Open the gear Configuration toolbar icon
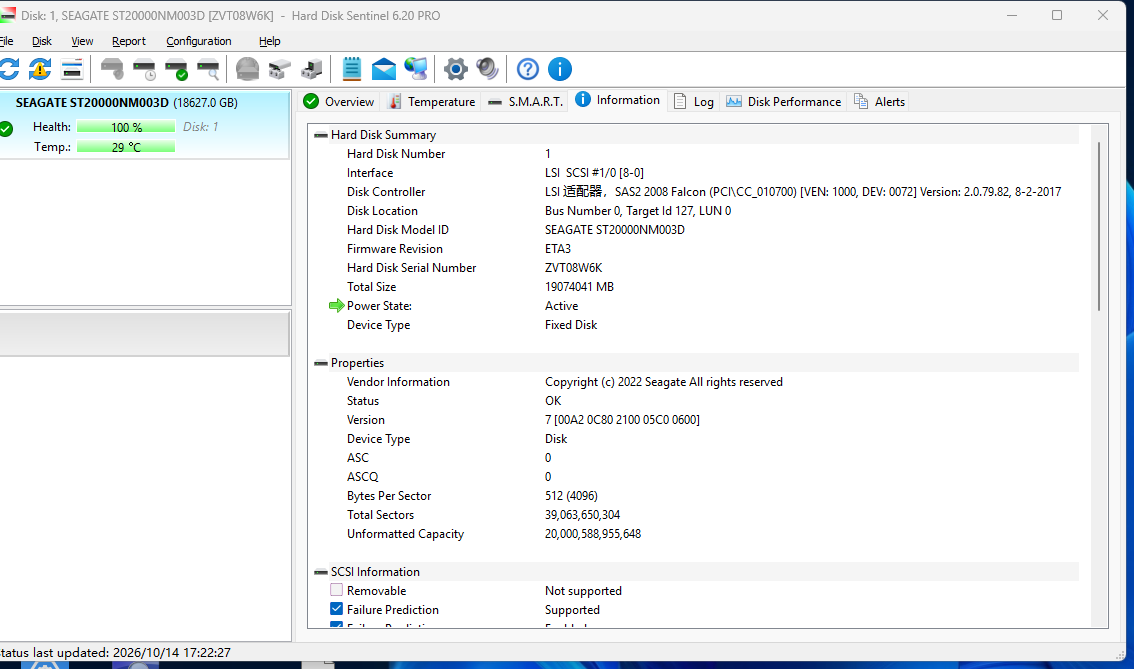The width and height of the screenshot is (1134, 669). point(456,69)
